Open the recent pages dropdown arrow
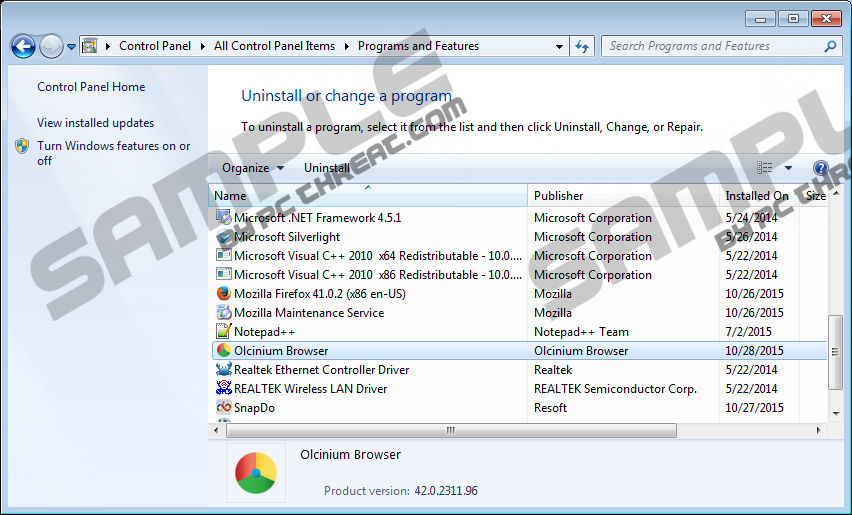The height and width of the screenshot is (515, 852). click(71, 47)
